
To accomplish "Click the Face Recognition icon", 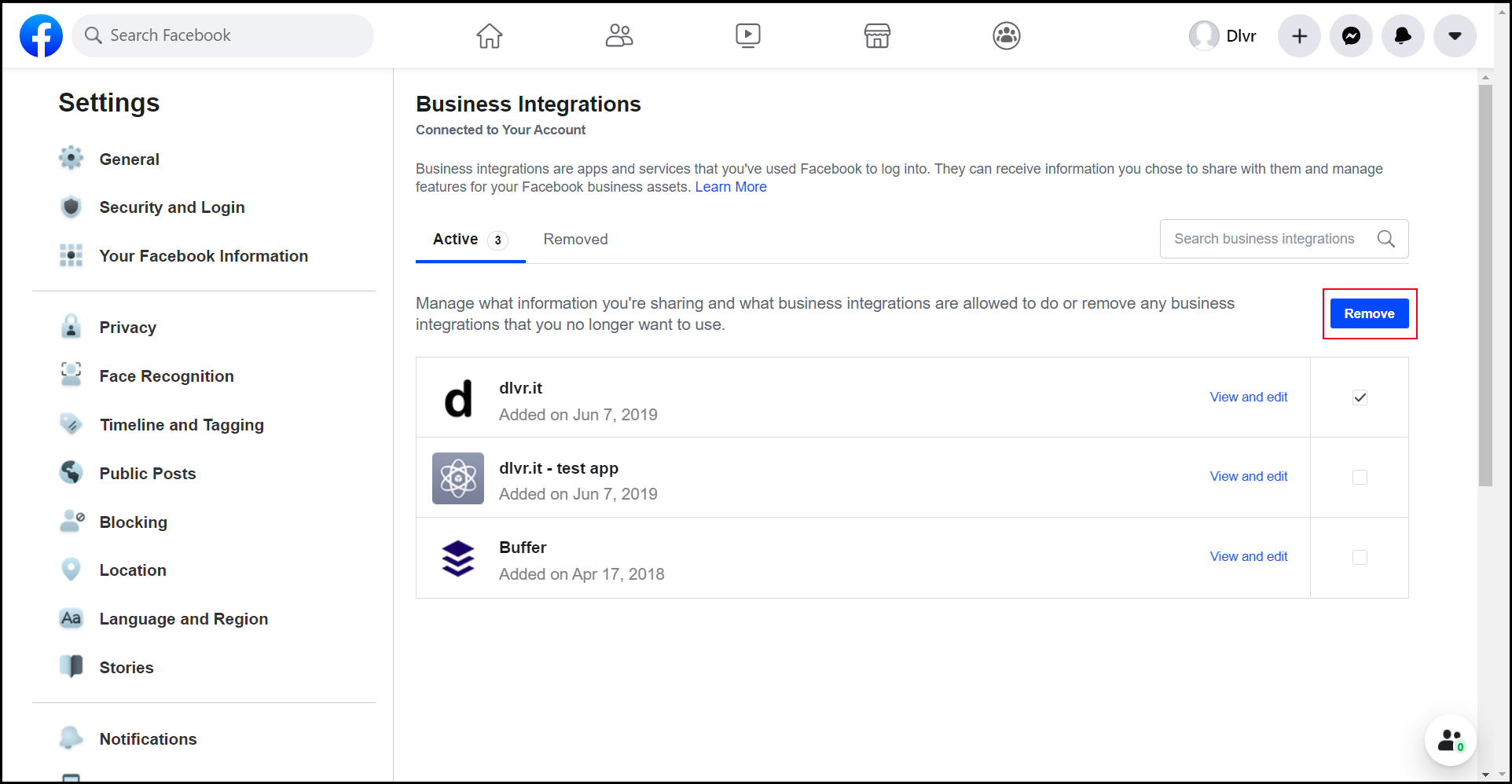I will pos(71,375).
